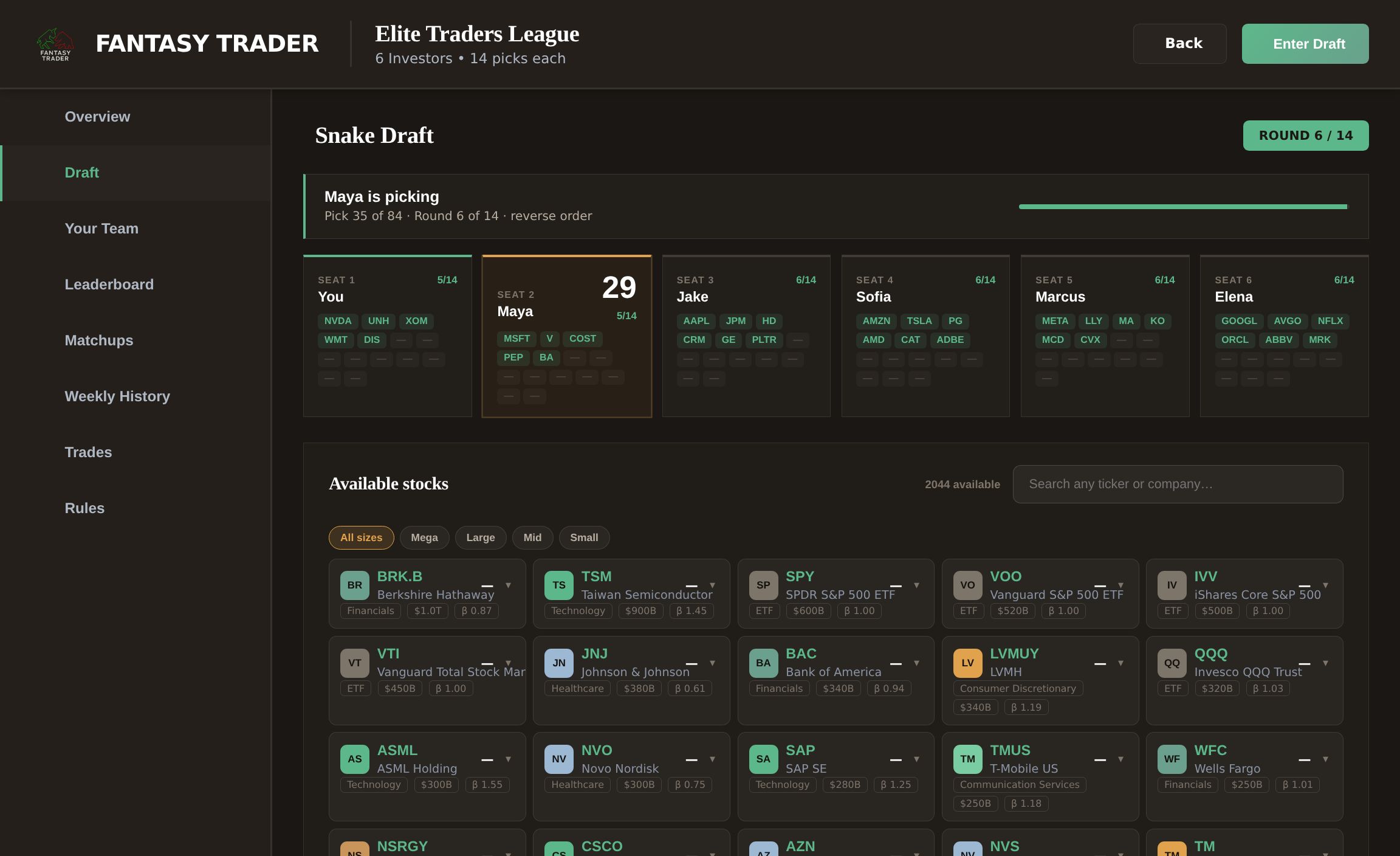Filter stocks by Small cap

(x=584, y=537)
